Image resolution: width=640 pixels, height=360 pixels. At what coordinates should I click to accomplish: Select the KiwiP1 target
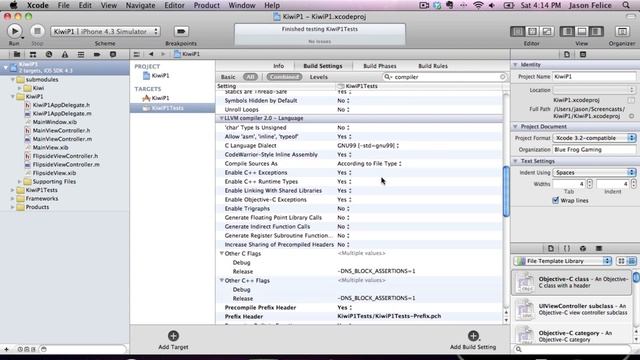point(160,98)
